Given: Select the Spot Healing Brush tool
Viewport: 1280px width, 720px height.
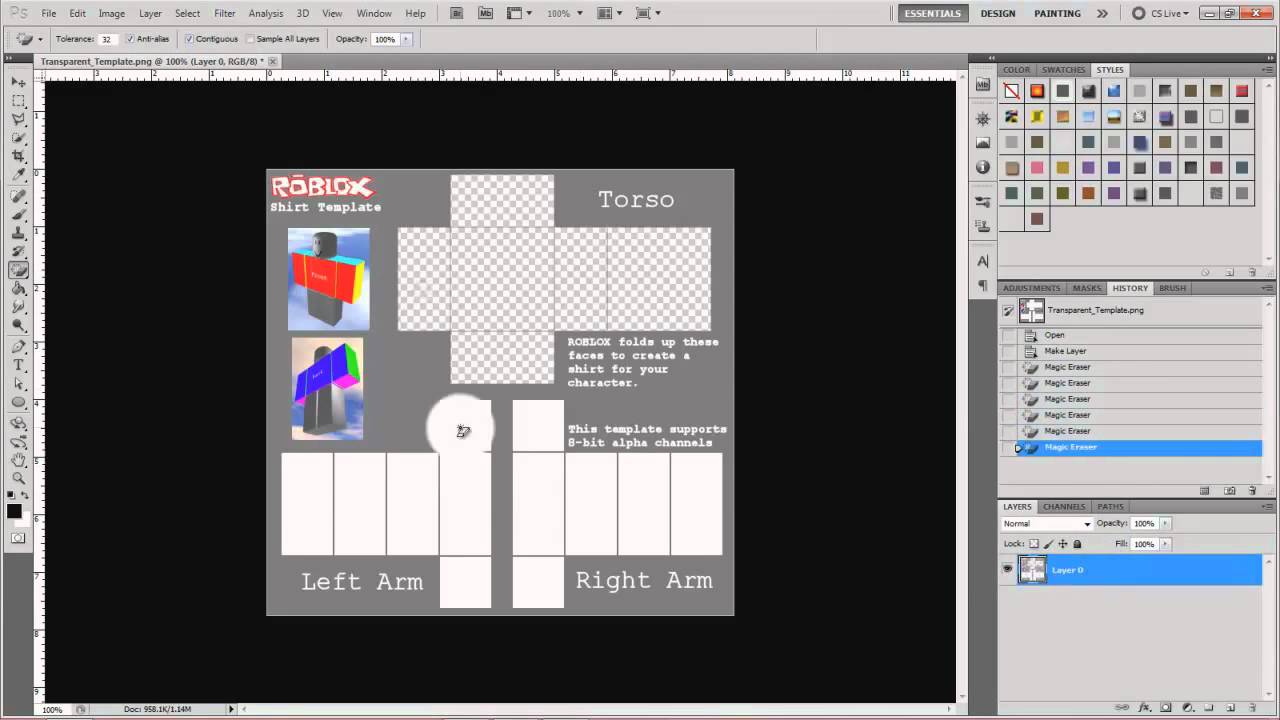Looking at the screenshot, I should [18, 195].
